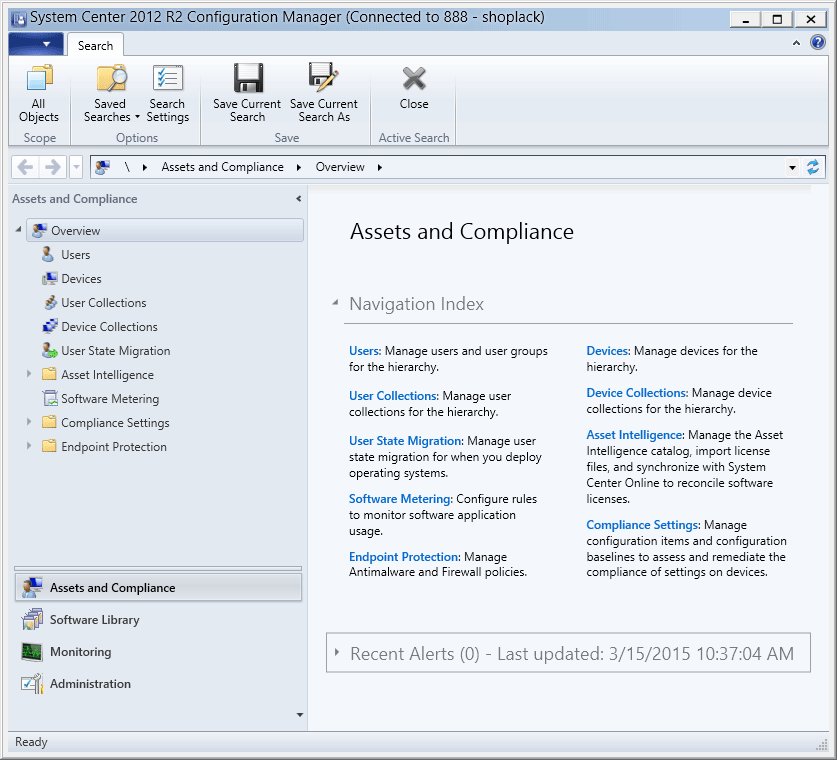This screenshot has height=760, width=837.
Task: Click the Endpoint Protection folder icon
Action: coord(49,446)
